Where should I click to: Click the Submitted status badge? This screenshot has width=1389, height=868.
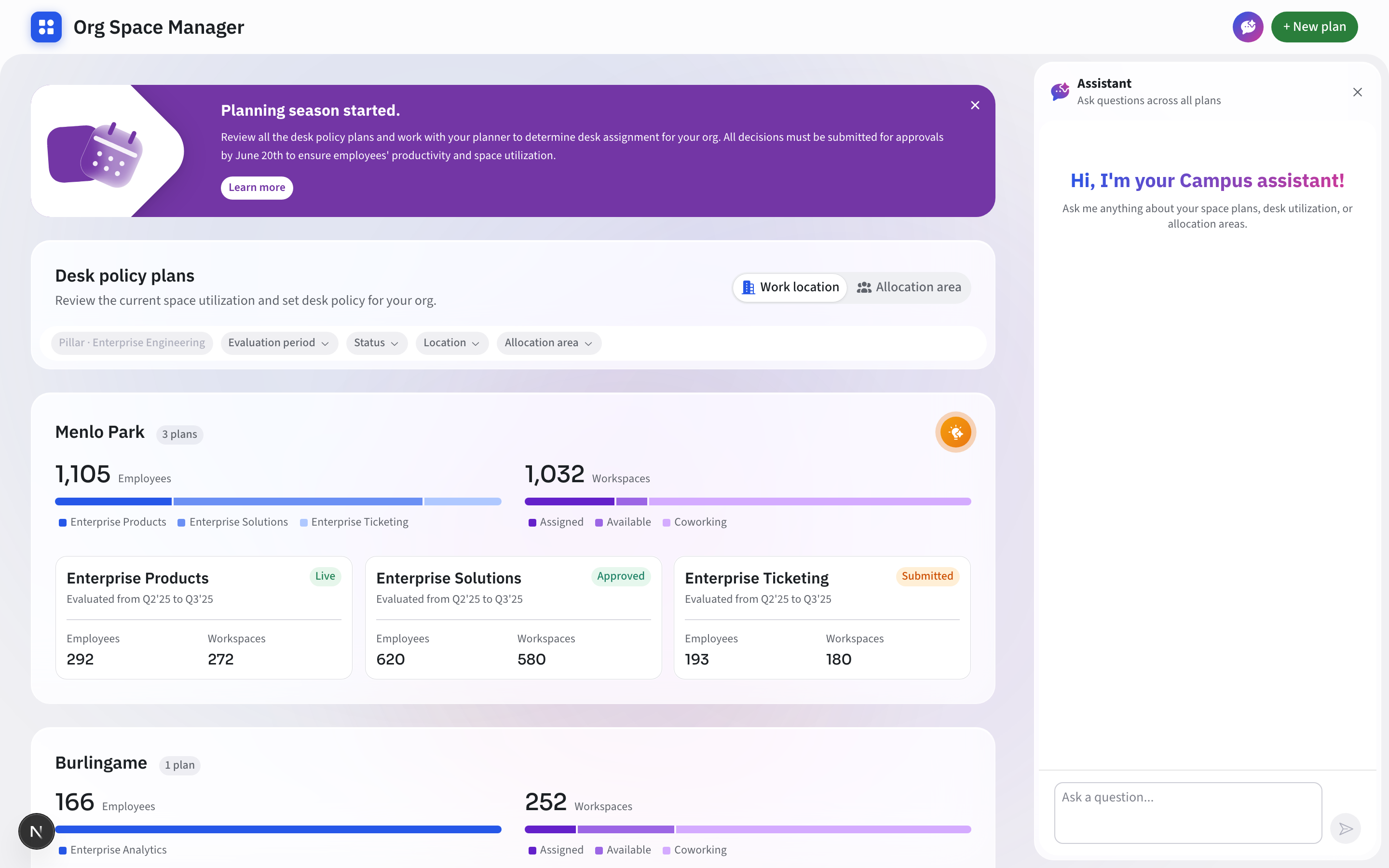(x=927, y=576)
